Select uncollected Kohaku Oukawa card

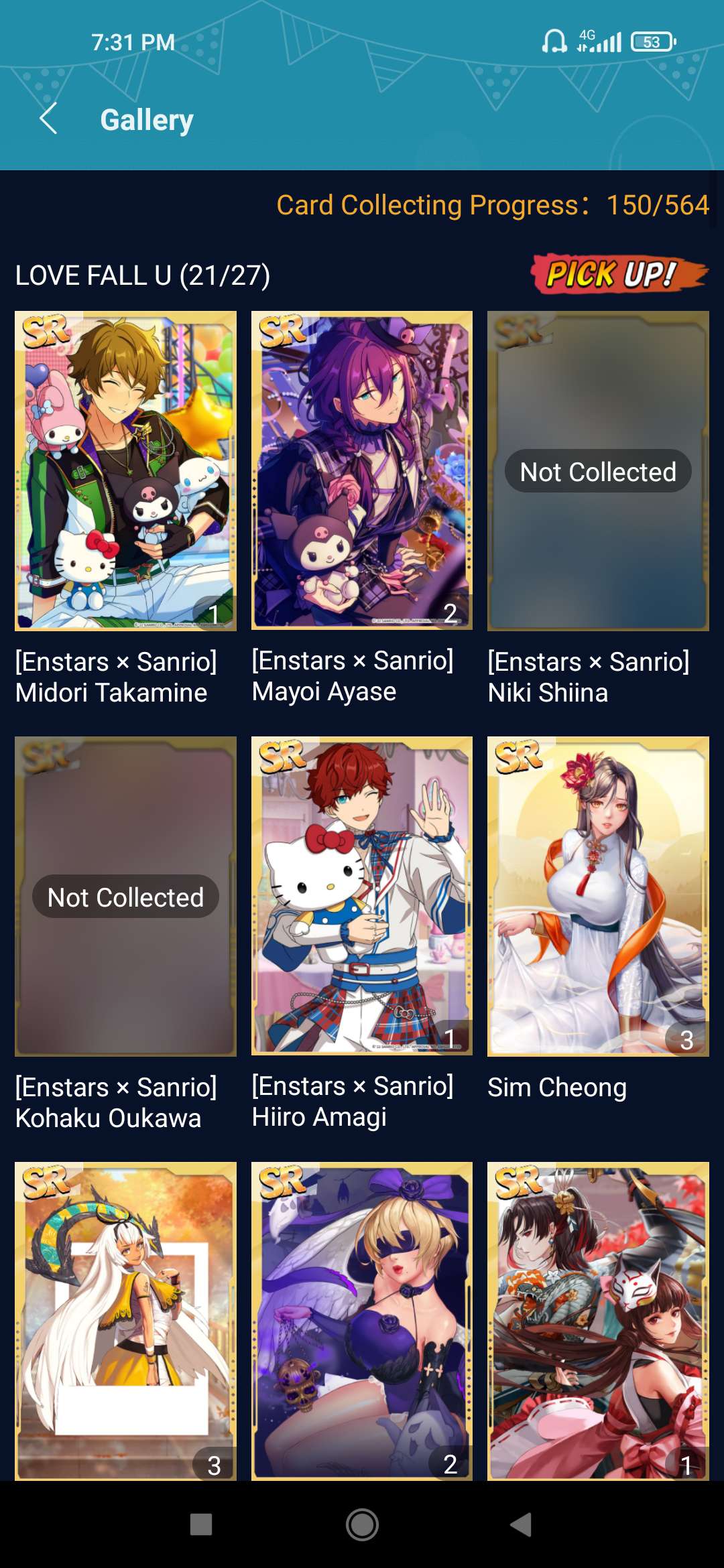point(125,897)
